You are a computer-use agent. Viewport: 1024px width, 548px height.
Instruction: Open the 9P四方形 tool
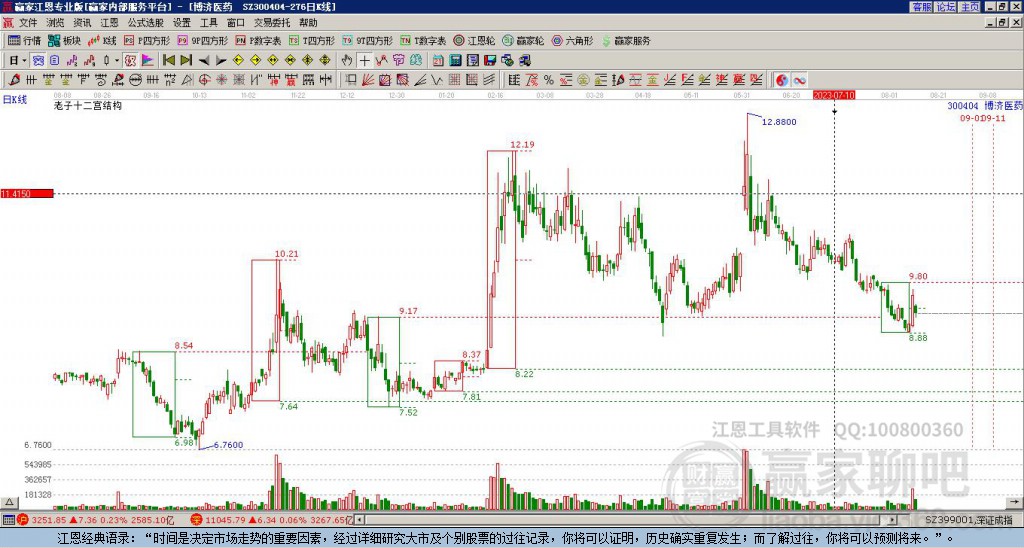pos(202,40)
